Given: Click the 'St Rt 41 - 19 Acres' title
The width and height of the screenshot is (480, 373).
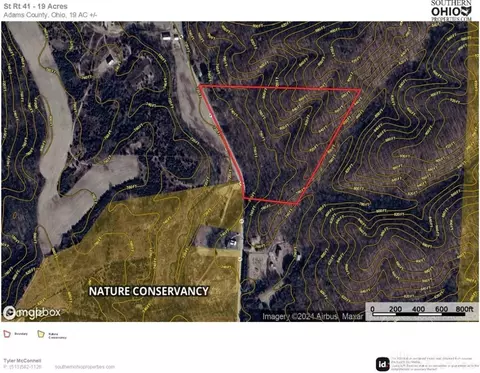Looking at the screenshot, I should pyautogui.click(x=35, y=6).
